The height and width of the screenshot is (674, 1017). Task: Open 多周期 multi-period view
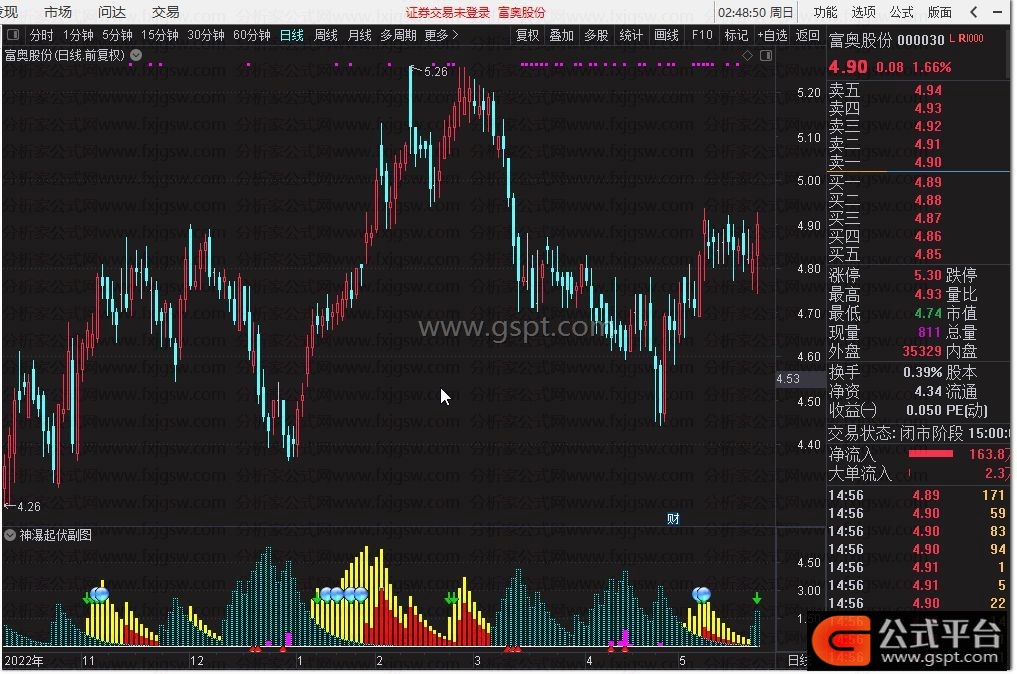(398, 35)
